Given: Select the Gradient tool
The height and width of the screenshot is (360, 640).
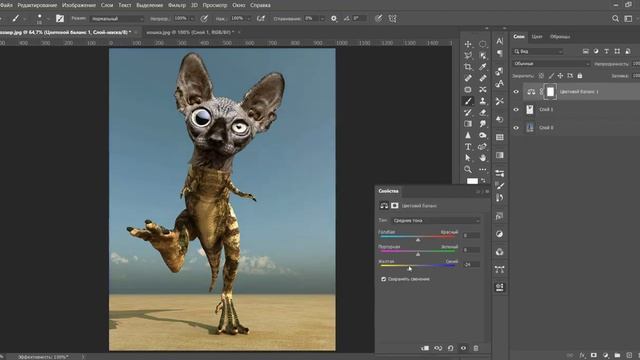Looking at the screenshot, I should [x=468, y=124].
